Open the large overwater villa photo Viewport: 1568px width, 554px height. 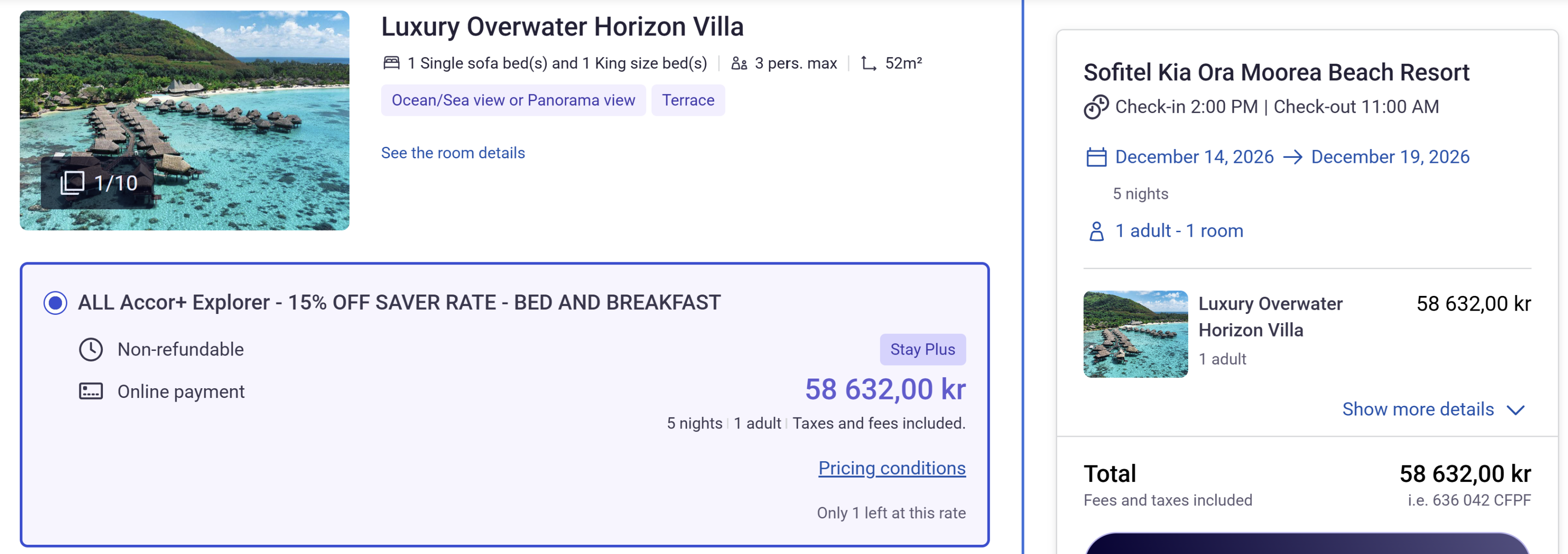tap(185, 120)
